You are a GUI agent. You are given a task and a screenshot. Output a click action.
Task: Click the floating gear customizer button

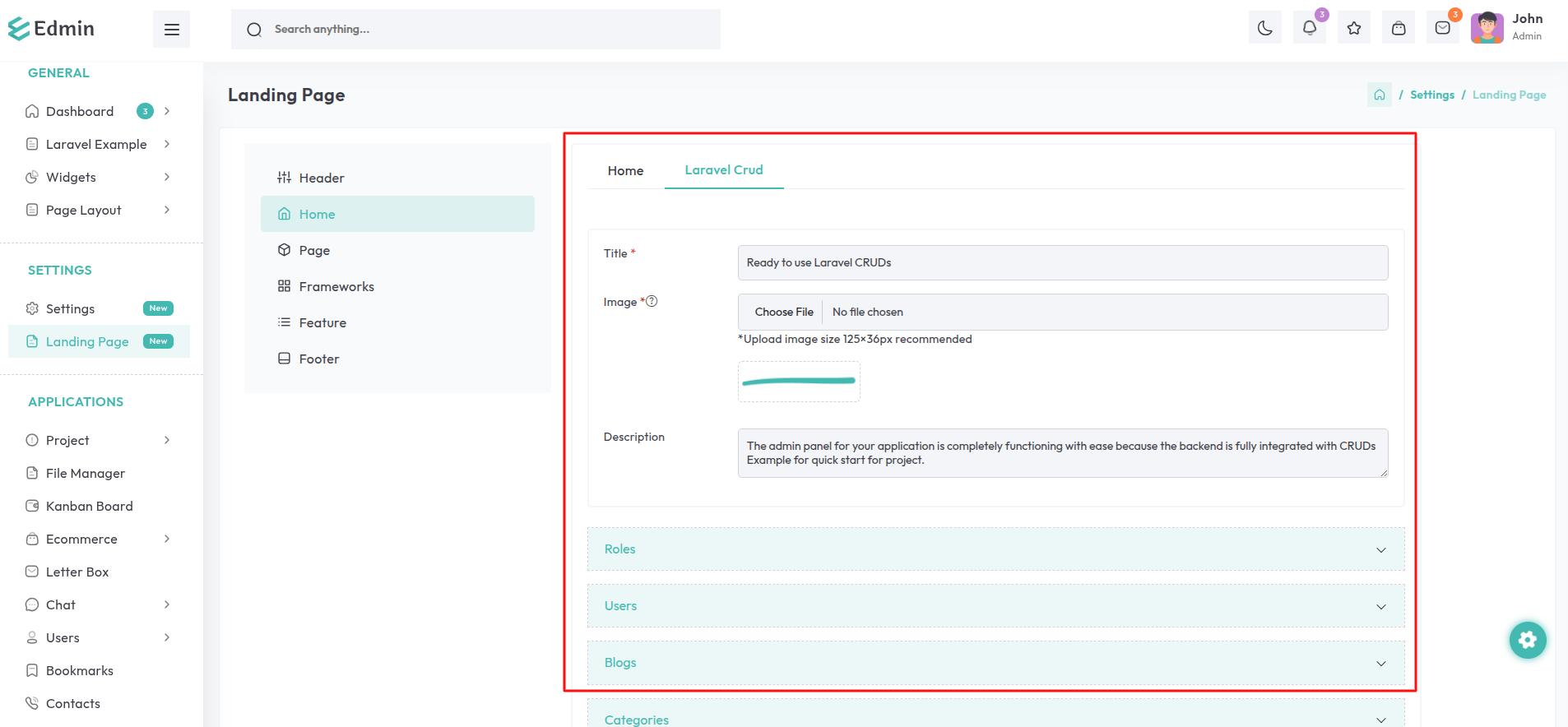click(1527, 640)
